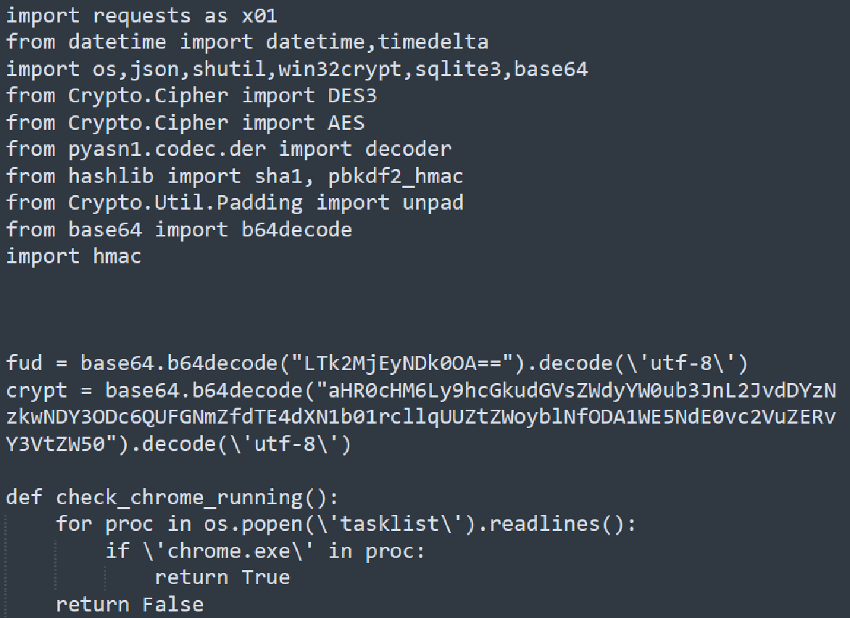Click the 'return False' statement
The height and width of the screenshot is (618, 850).
[x=130, y=604]
